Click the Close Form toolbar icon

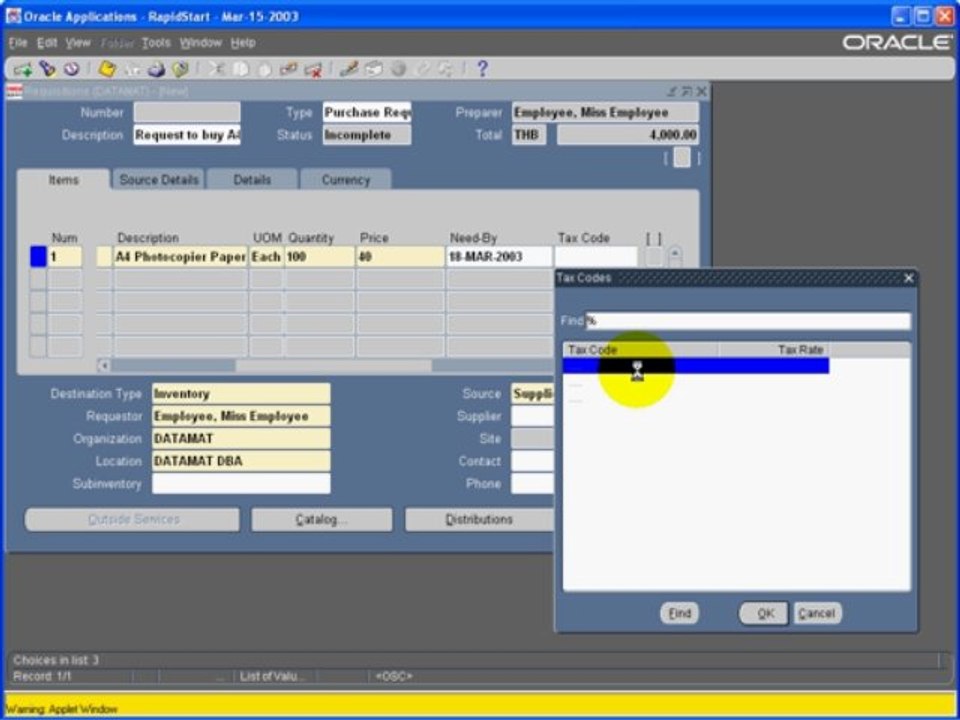point(180,69)
